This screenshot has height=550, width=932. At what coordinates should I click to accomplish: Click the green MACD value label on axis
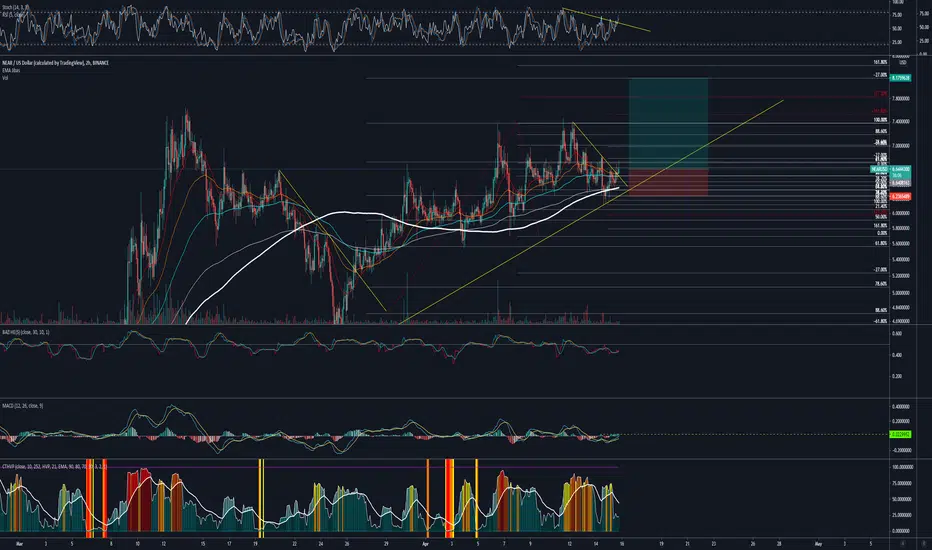[900, 434]
